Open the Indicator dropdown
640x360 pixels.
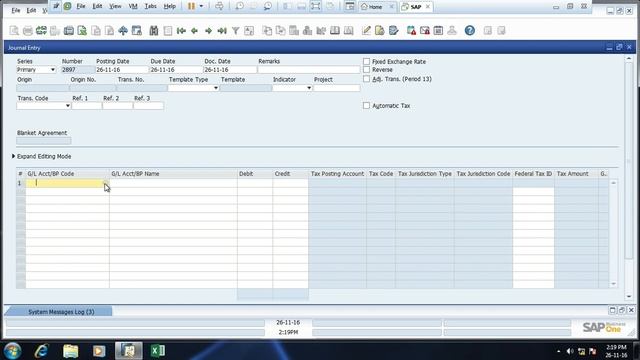309,88
